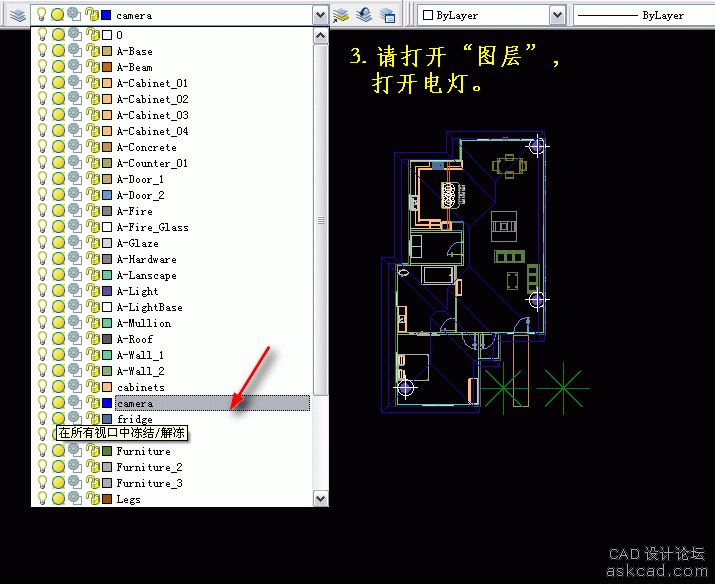Freeze the A-Door_1 layer sun icon
The height and width of the screenshot is (584, 715).
click(58, 179)
